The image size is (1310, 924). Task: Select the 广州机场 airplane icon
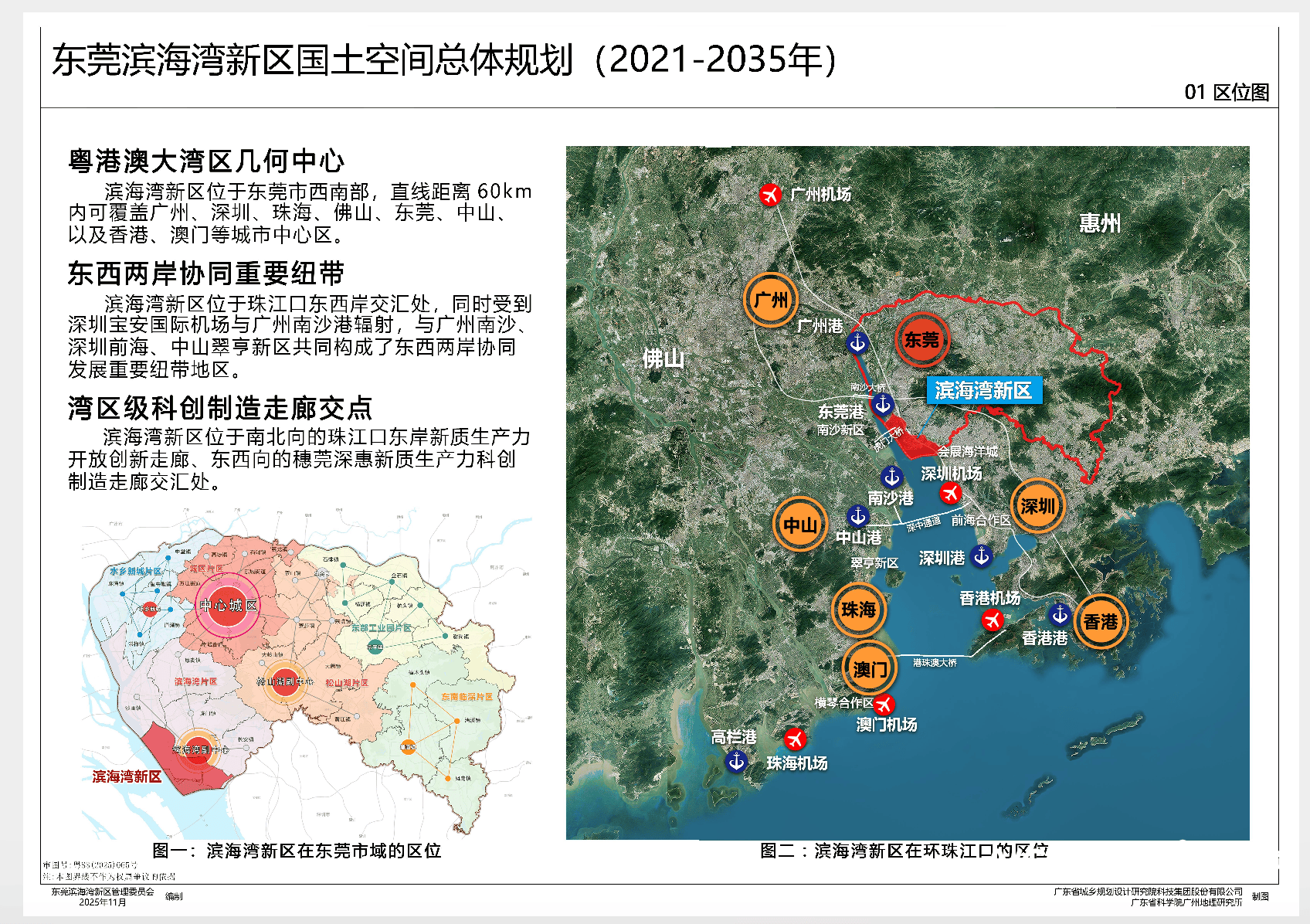pos(770,193)
